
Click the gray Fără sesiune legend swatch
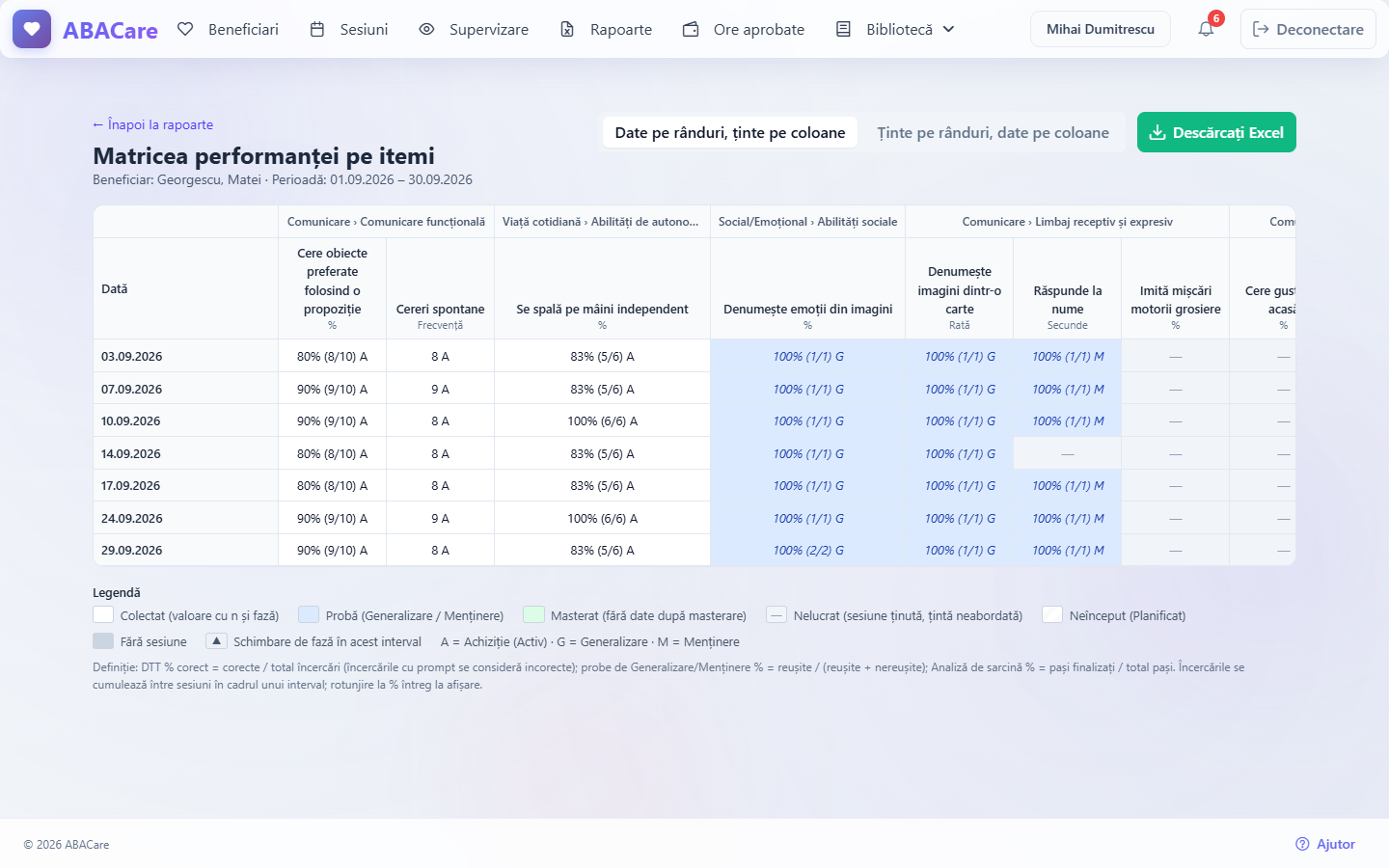[x=103, y=641]
